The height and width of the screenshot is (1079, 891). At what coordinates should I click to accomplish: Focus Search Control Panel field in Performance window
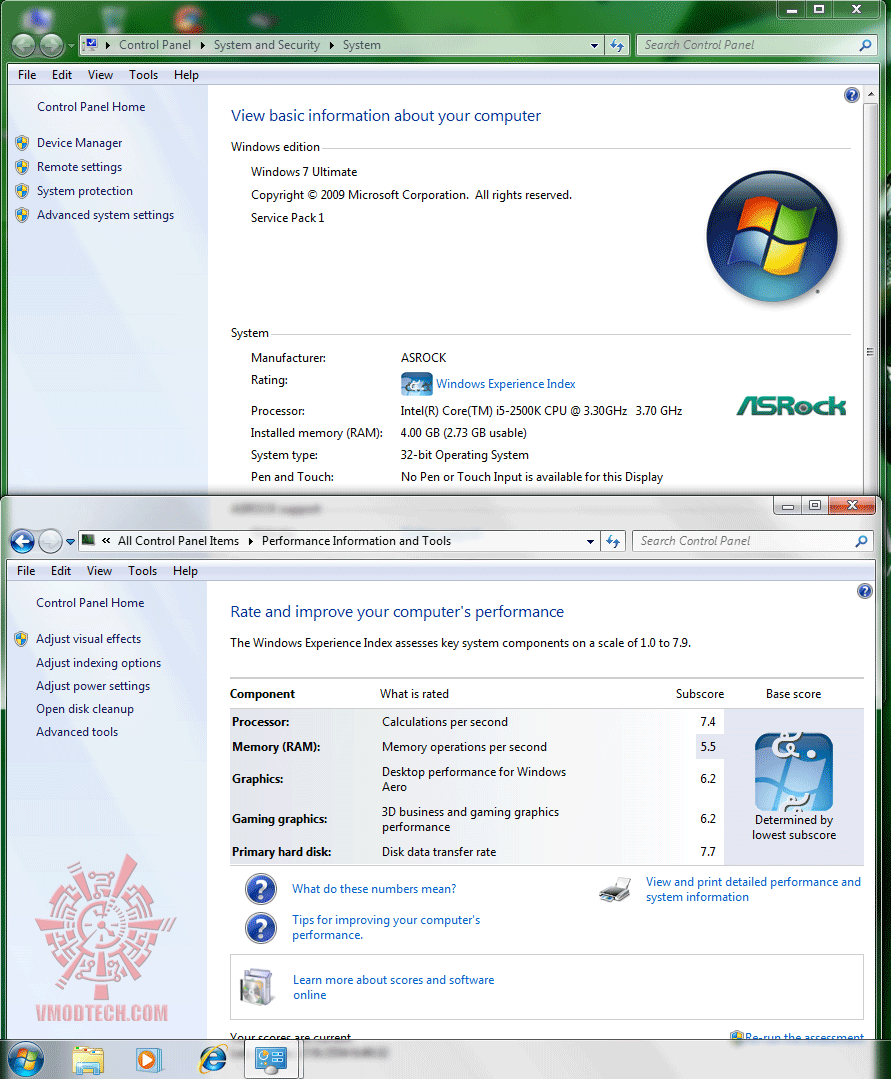point(744,542)
